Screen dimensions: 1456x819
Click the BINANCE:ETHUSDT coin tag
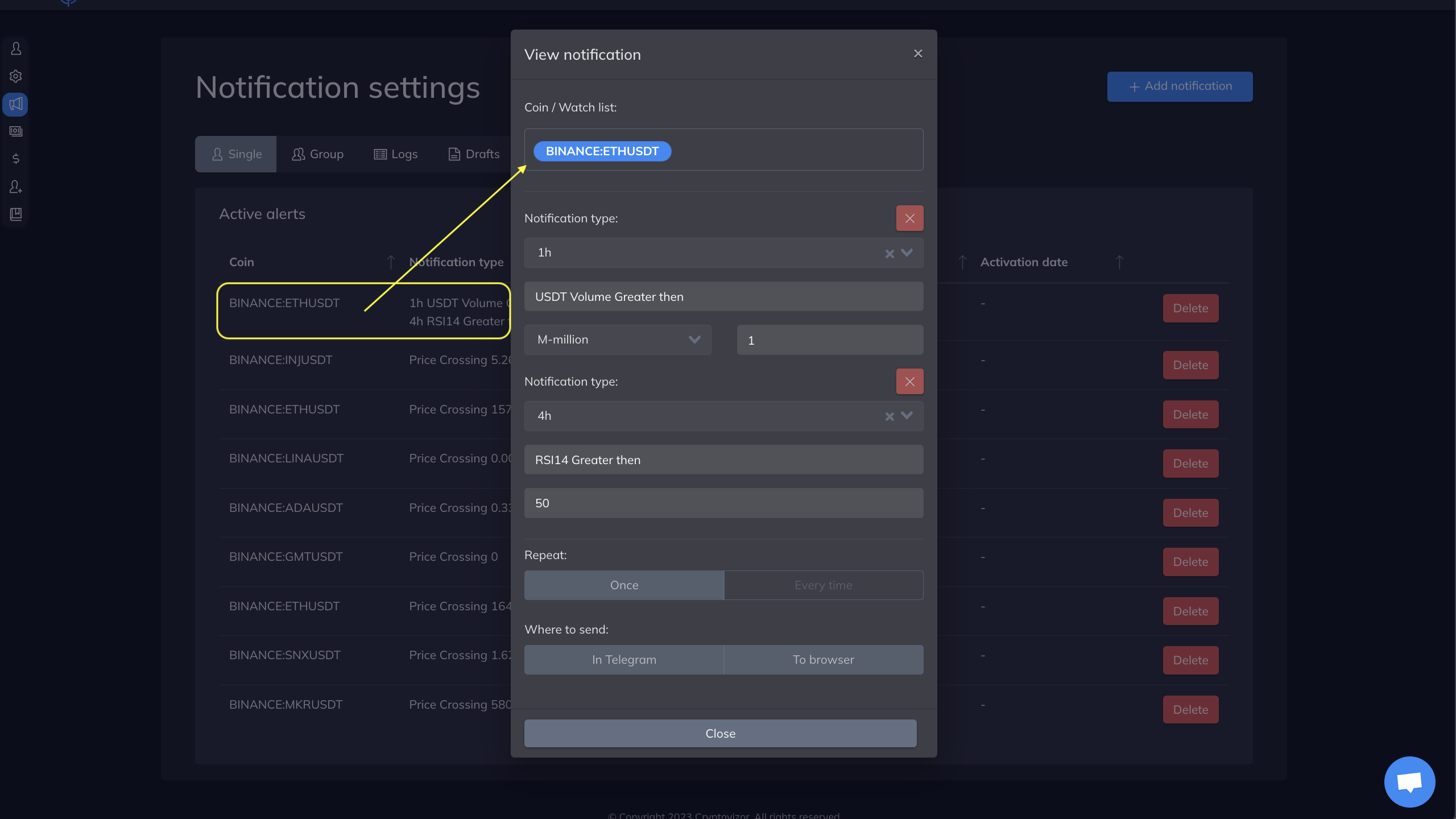pyautogui.click(x=602, y=151)
